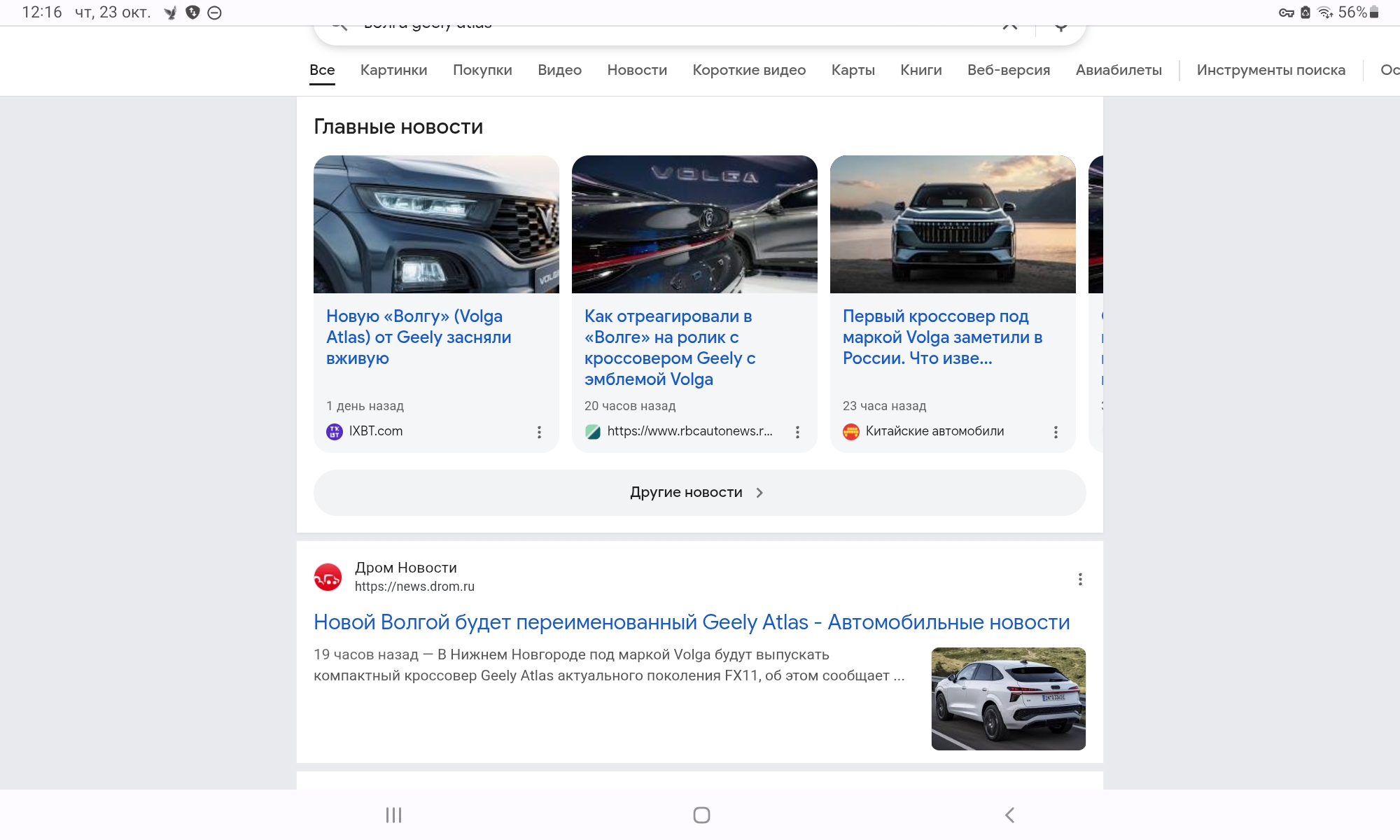
Task: Open Первый кроссовер под маркой Volga article
Action: (942, 337)
